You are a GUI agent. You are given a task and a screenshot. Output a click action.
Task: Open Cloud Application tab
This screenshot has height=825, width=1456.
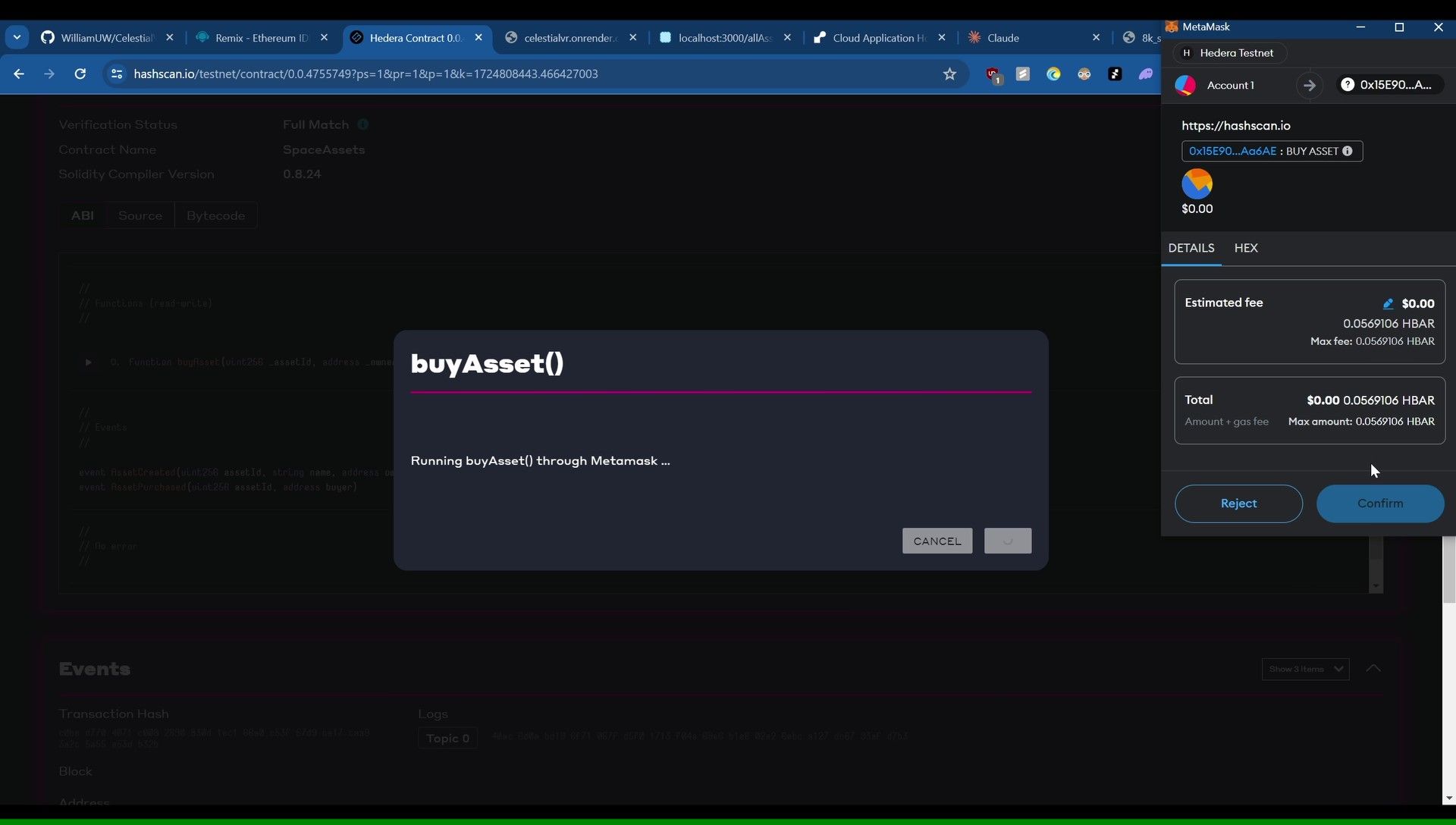(x=878, y=37)
